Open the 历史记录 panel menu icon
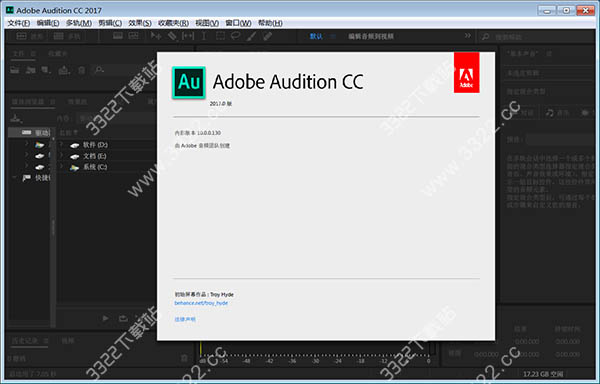The height and width of the screenshot is (384, 600). pyautogui.click(x=46, y=340)
